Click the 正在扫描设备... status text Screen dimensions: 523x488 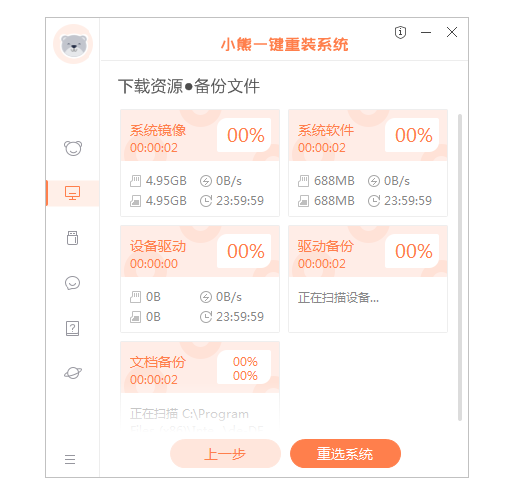[x=338, y=298]
